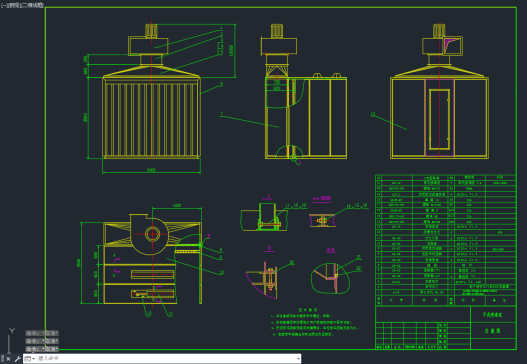Expand command history arrow at right of command line

click(x=298, y=359)
